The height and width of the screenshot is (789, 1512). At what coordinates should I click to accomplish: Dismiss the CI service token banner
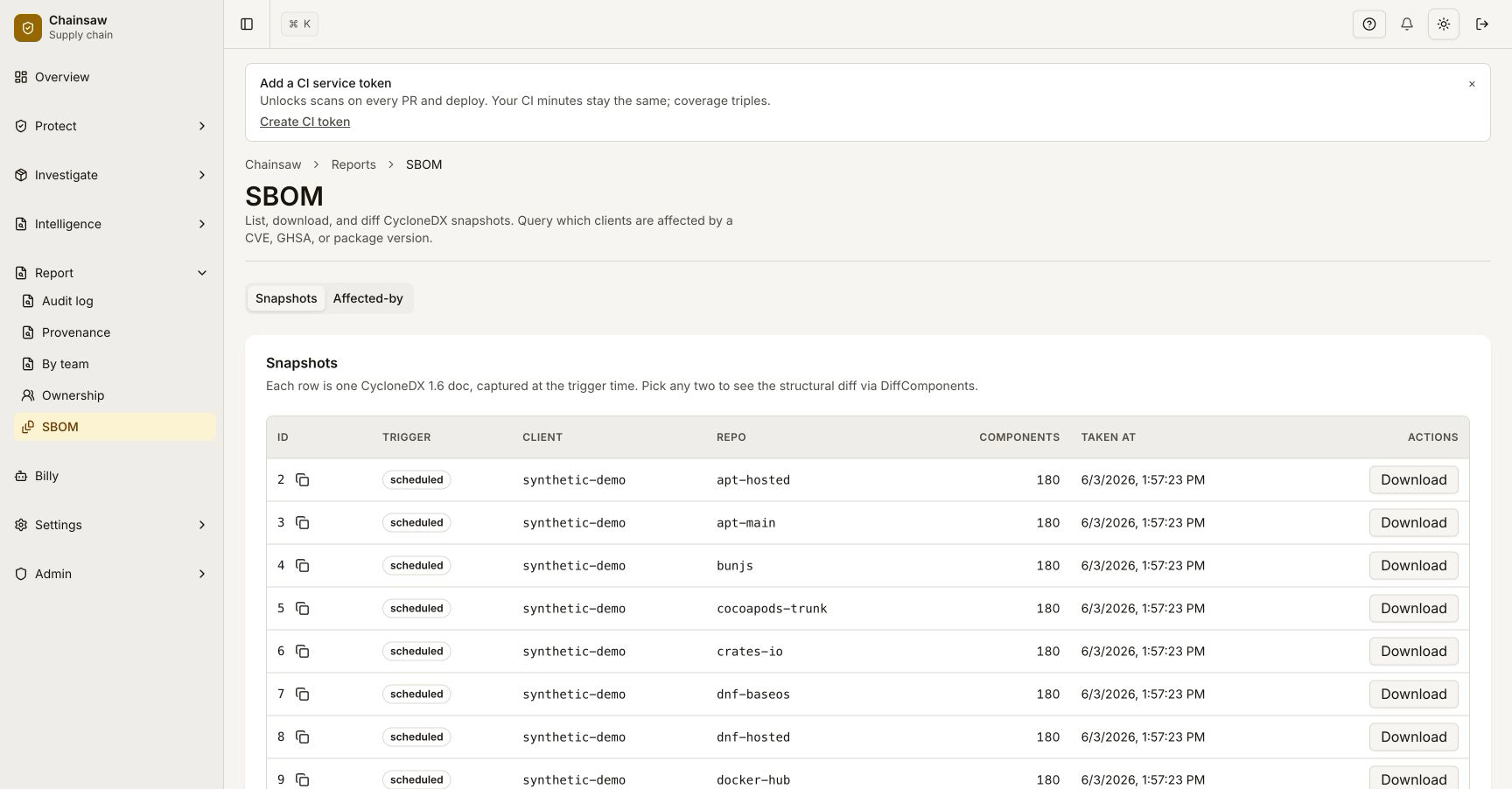point(1472,84)
